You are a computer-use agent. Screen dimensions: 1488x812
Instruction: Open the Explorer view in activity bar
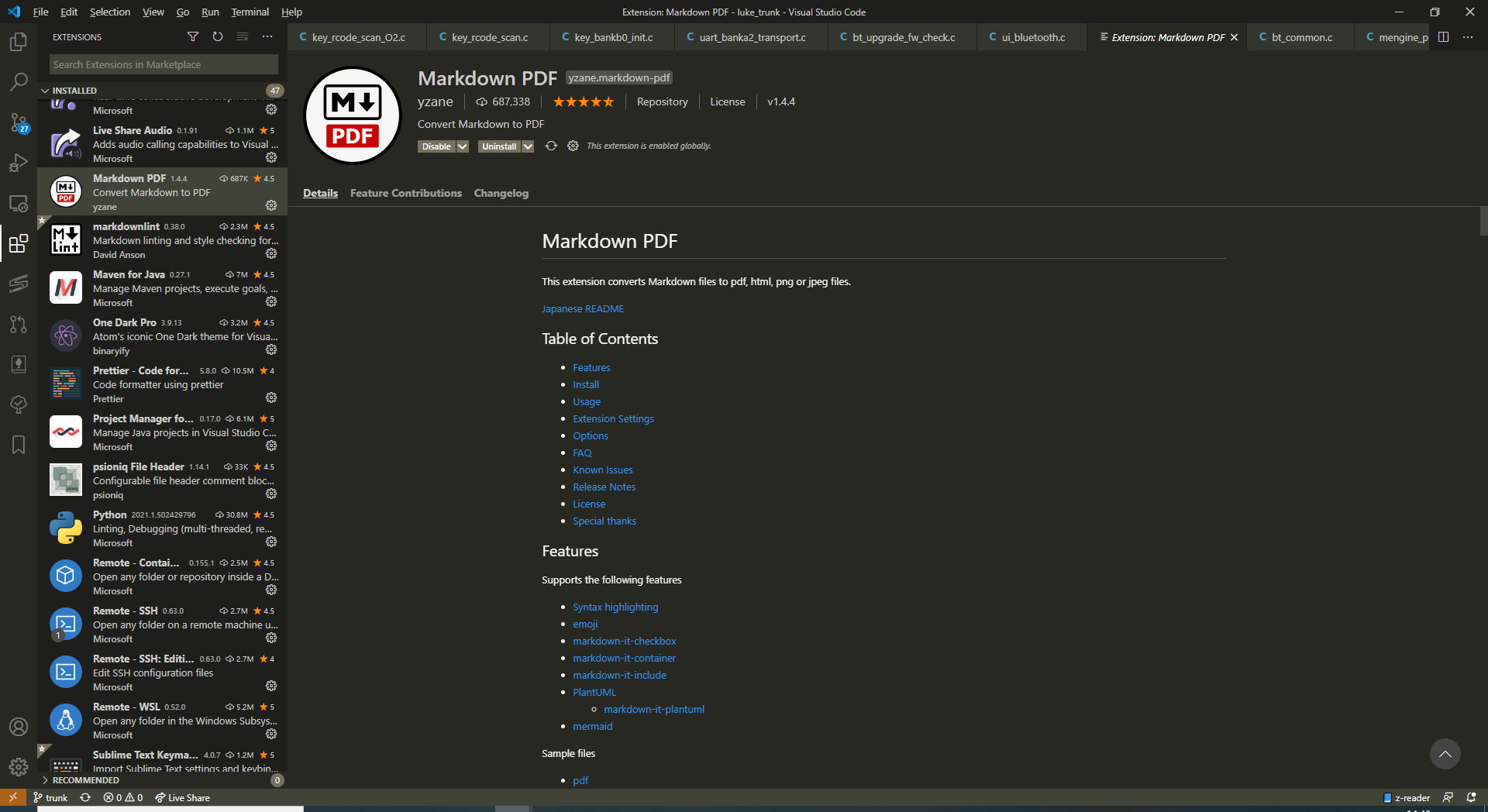point(19,41)
